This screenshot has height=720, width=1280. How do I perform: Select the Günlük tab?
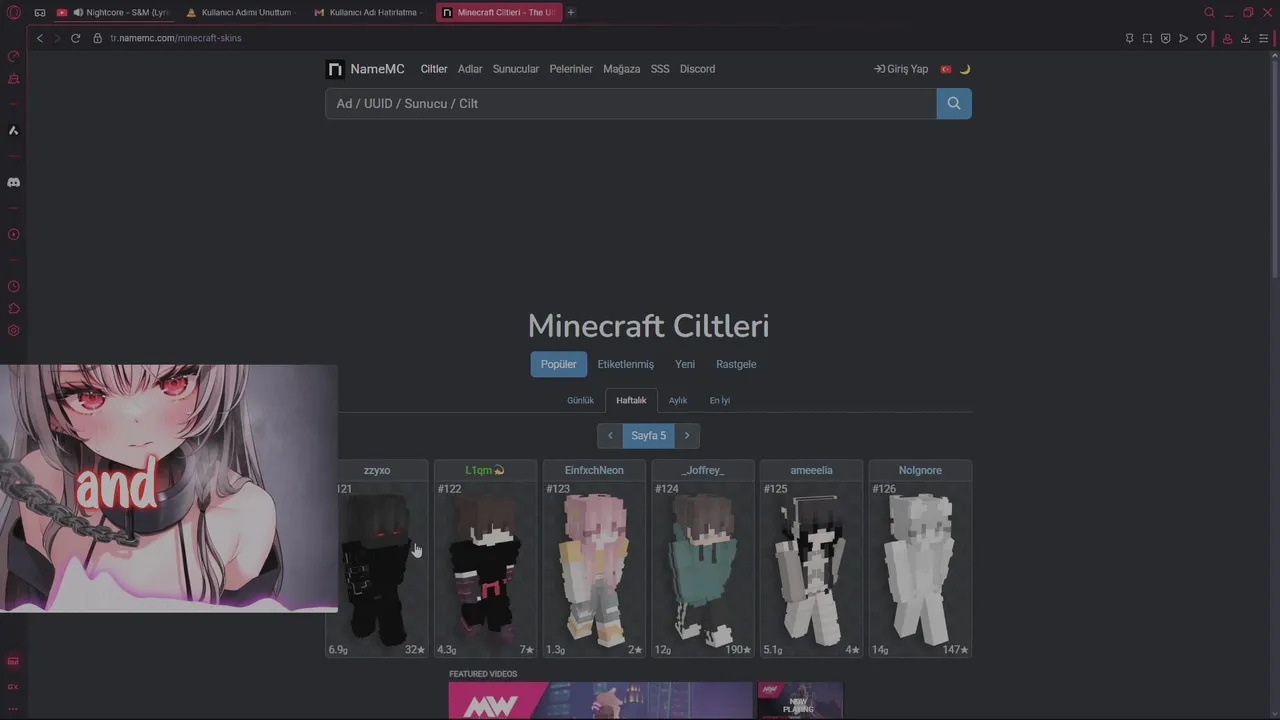coord(580,400)
